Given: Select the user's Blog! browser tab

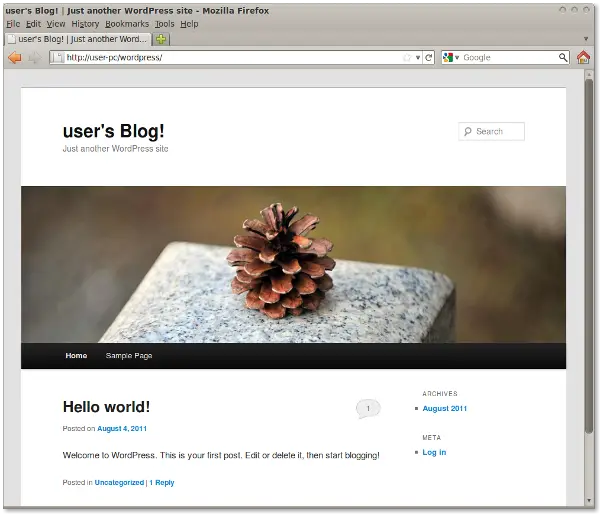Looking at the screenshot, I should [x=78, y=39].
